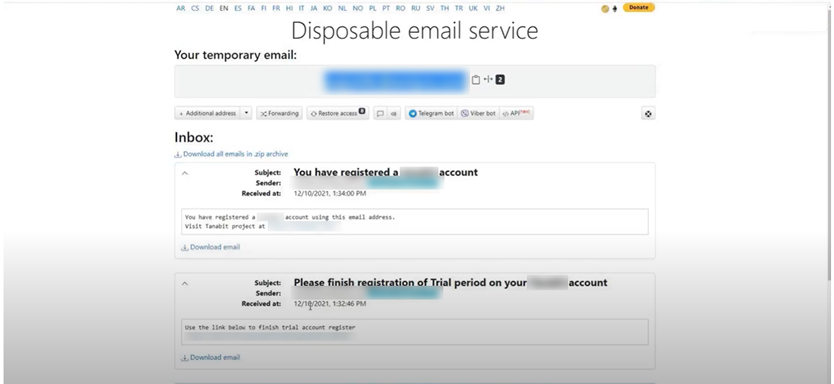Click the yellow Donate button
Viewport: 834px width, 384px height.
[x=639, y=7]
